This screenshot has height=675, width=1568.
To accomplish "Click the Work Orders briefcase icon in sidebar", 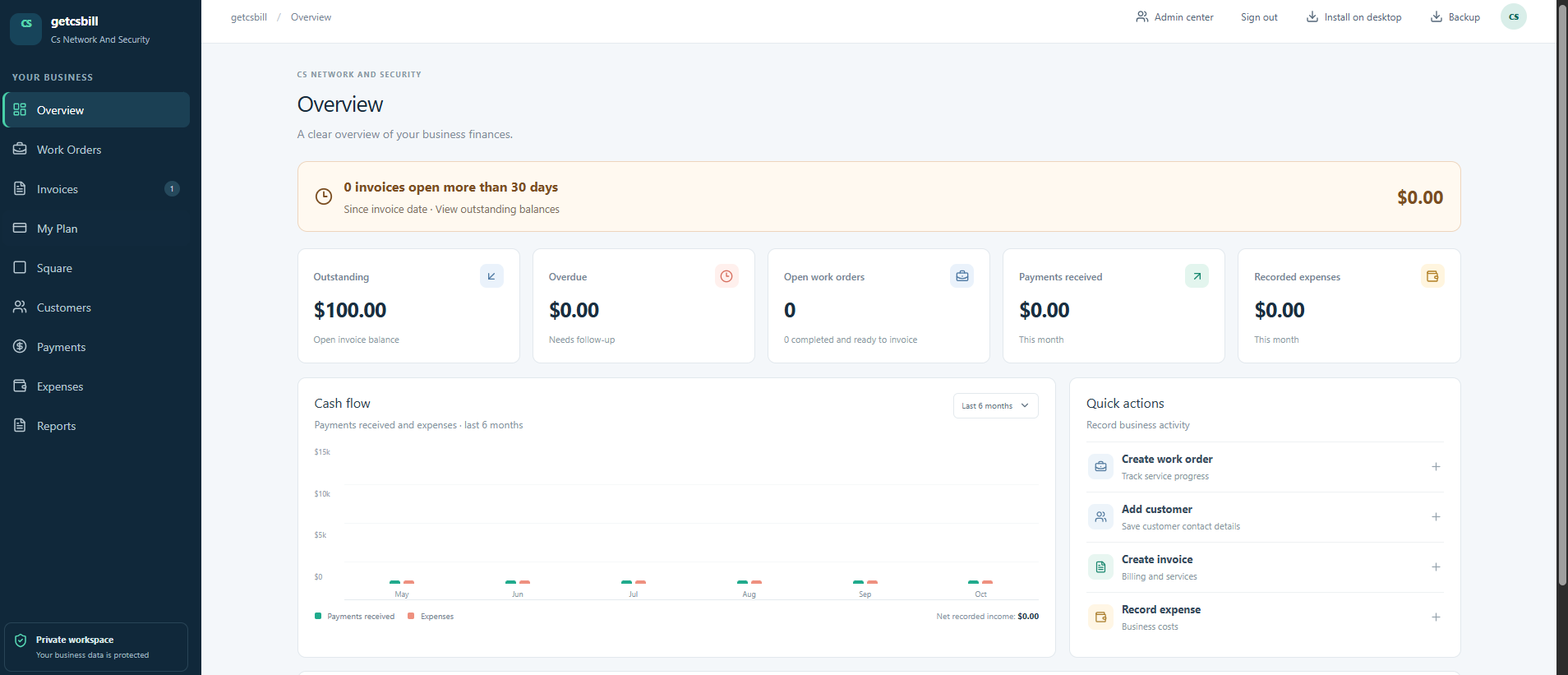I will [20, 149].
